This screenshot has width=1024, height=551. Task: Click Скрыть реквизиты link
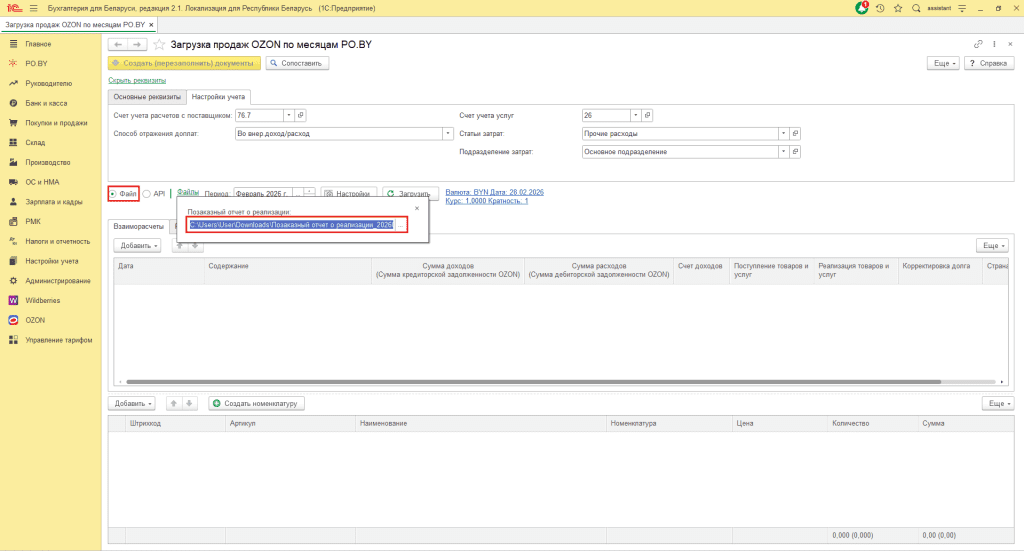click(137, 80)
